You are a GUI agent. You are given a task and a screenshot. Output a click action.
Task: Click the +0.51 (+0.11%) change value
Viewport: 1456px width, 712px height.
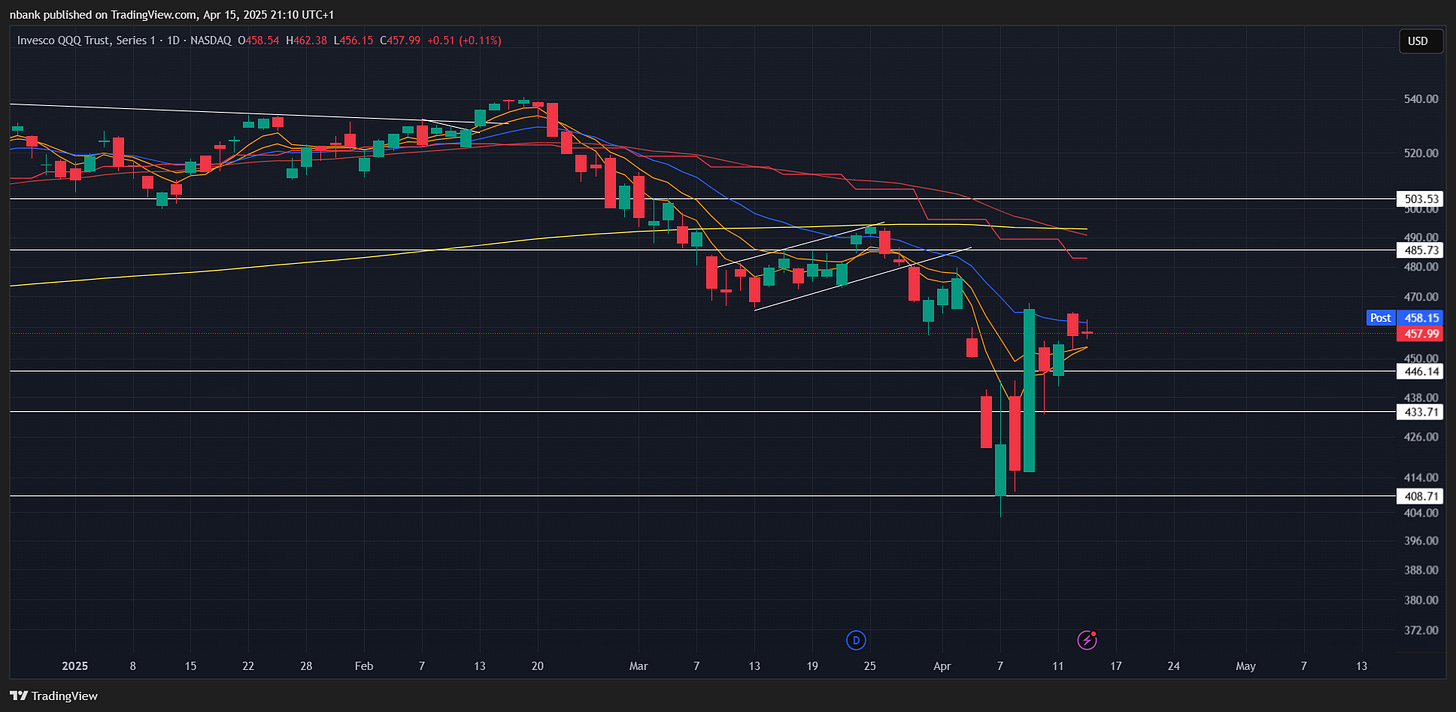pyautogui.click(x=464, y=40)
